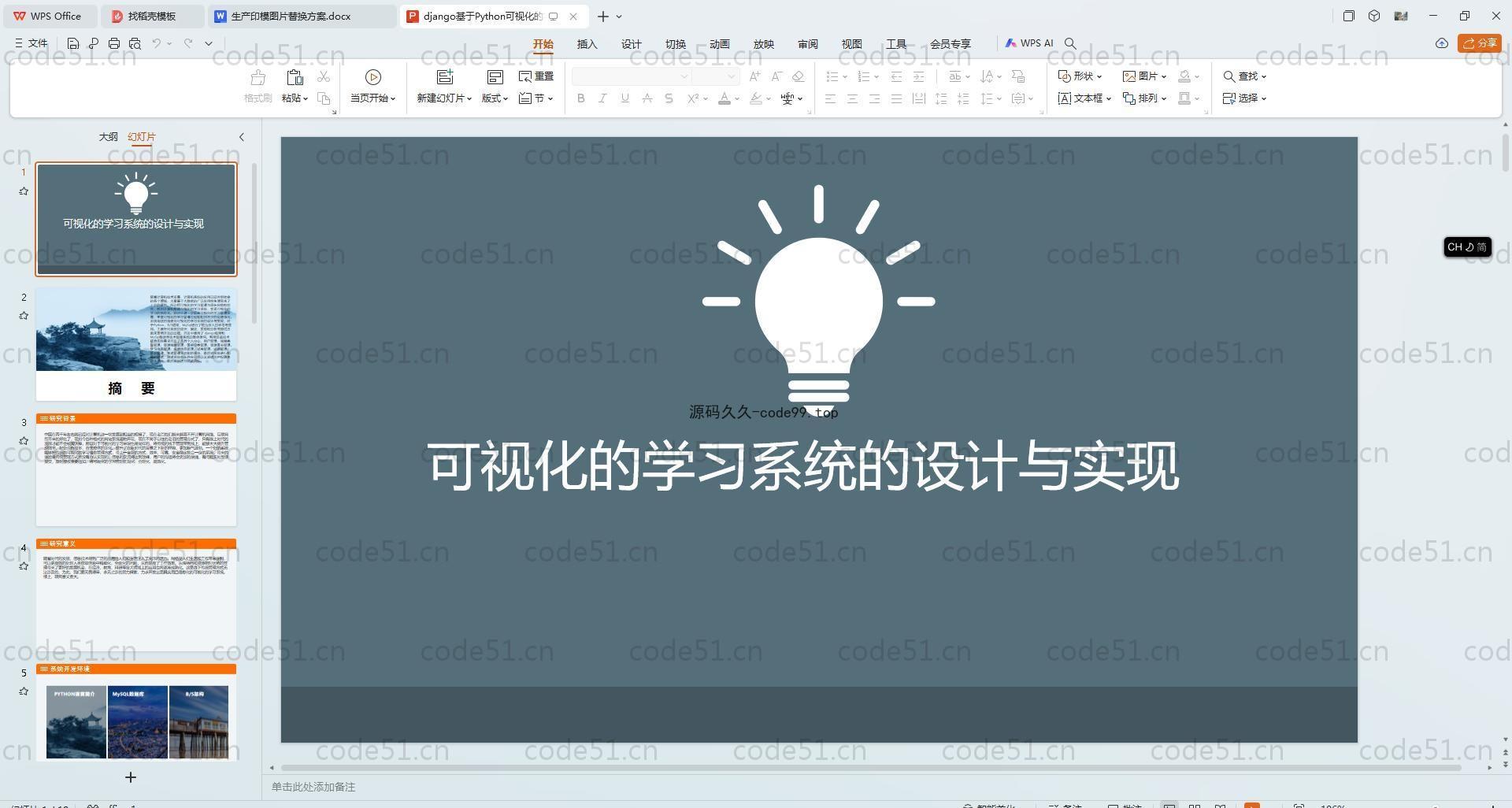The image size is (1512, 808).
Task: Click the Undo arrow icon
Action: click(x=157, y=43)
